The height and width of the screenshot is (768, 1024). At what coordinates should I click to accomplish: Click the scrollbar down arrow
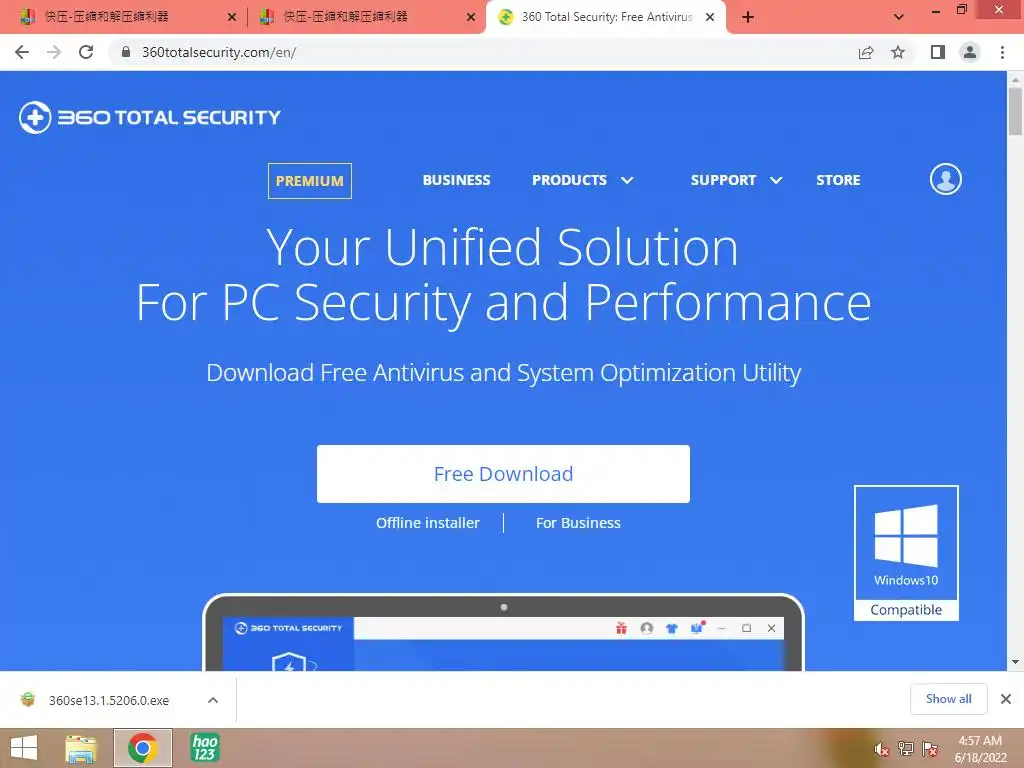tap(1015, 662)
